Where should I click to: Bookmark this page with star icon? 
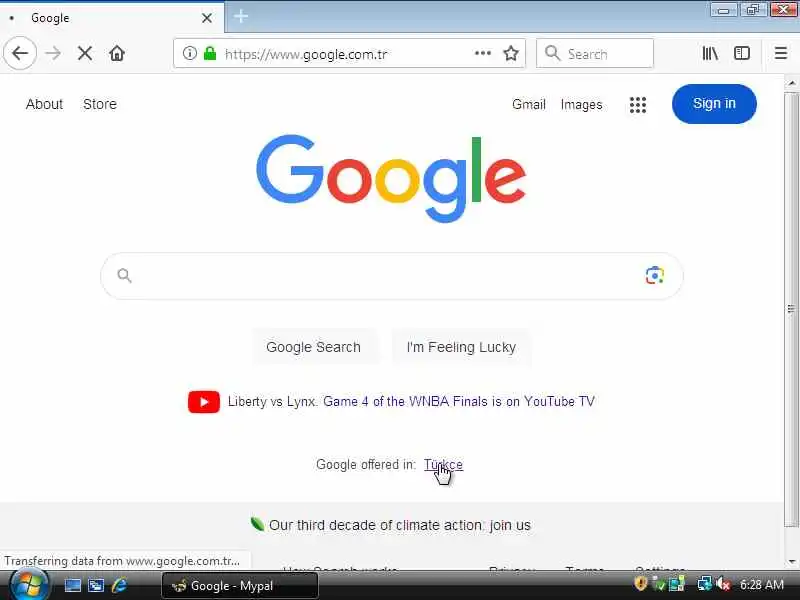tap(511, 53)
